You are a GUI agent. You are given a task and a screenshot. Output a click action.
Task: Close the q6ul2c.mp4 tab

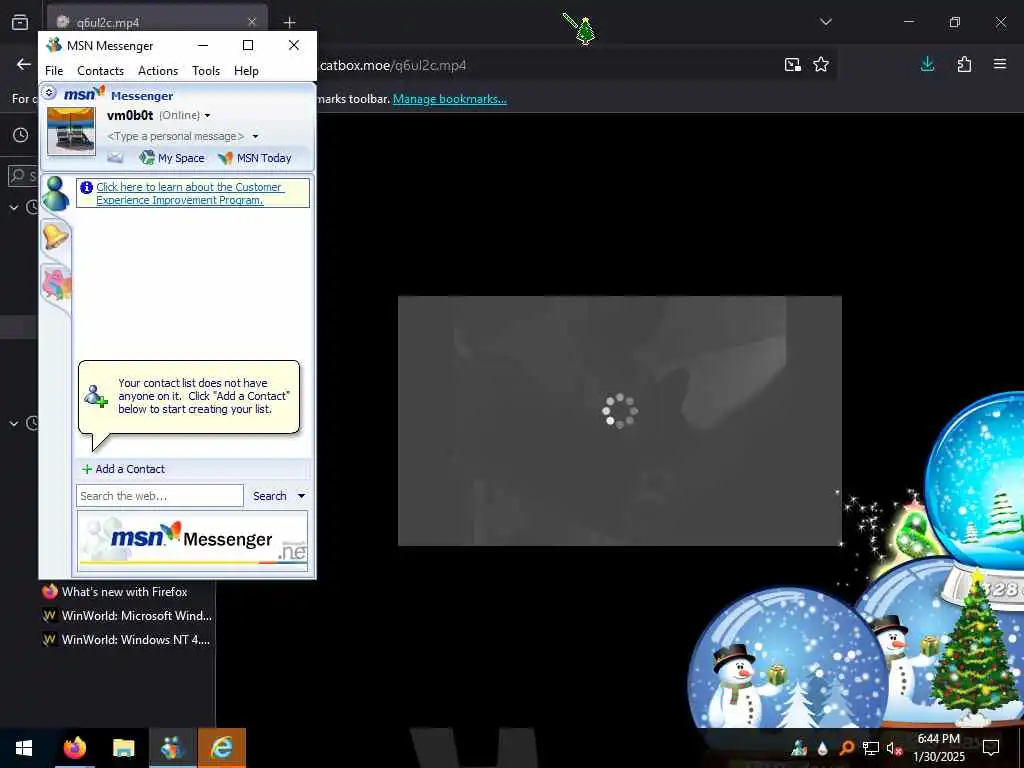coord(251,22)
